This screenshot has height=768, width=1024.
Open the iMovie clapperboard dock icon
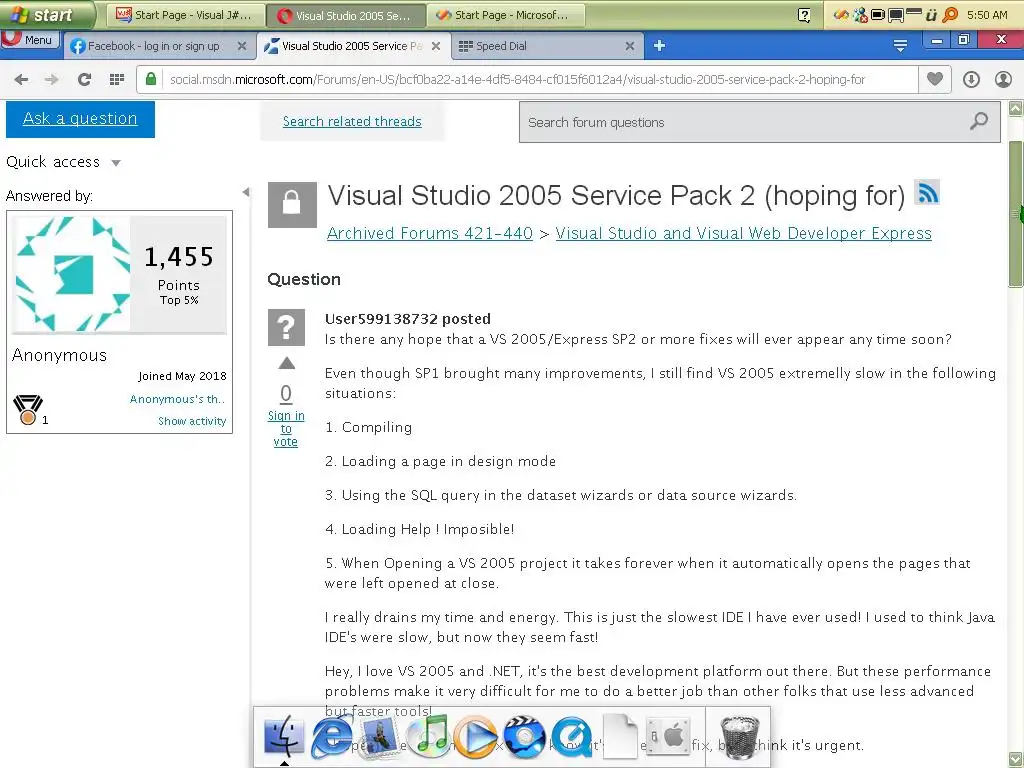(524, 737)
